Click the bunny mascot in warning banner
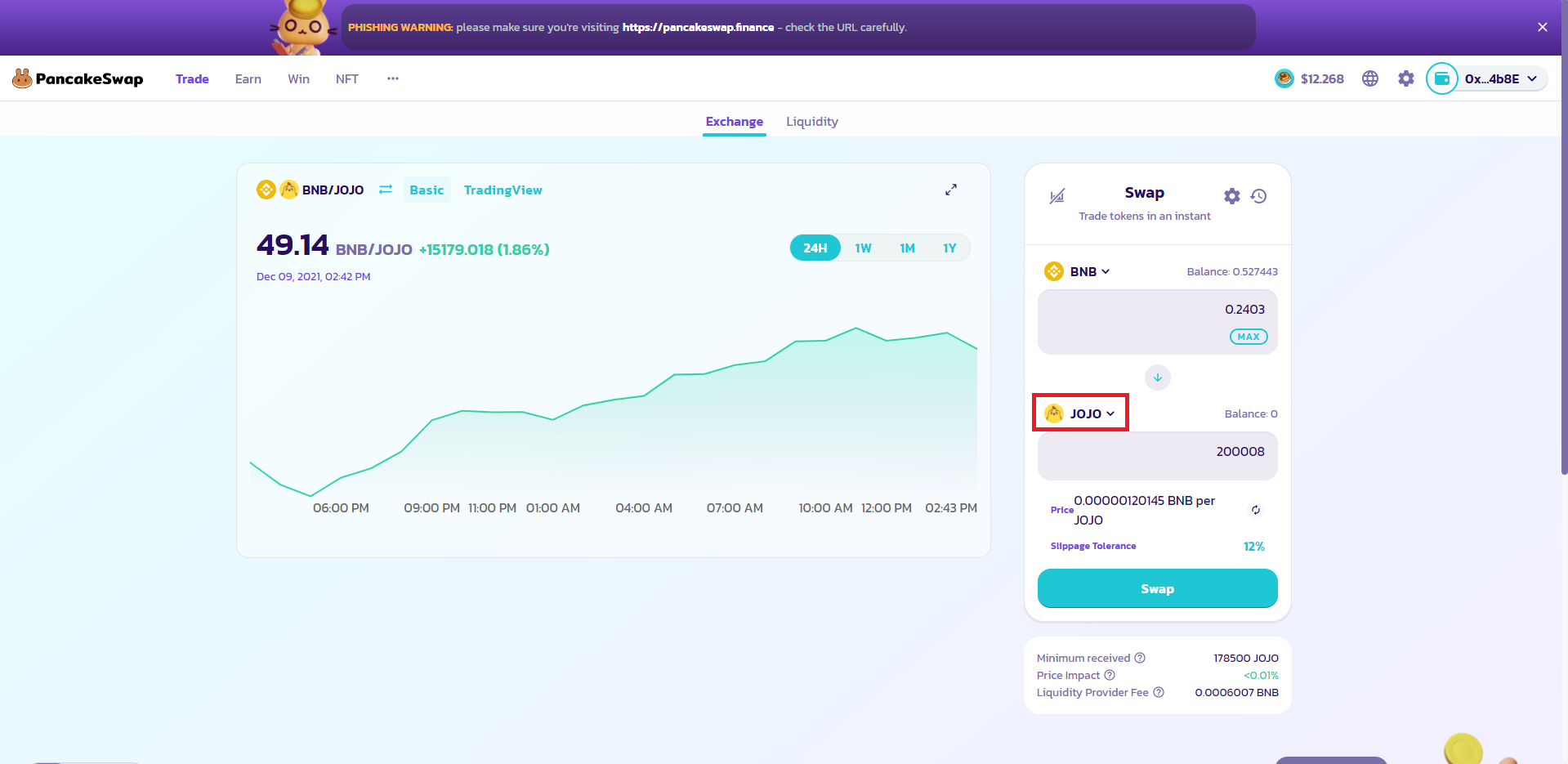 (303, 27)
